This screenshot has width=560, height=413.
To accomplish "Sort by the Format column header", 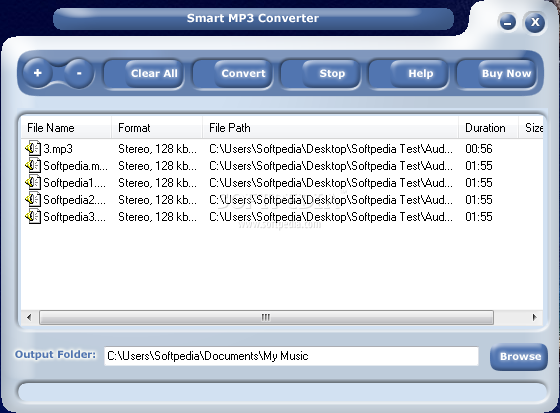I will click(157, 128).
